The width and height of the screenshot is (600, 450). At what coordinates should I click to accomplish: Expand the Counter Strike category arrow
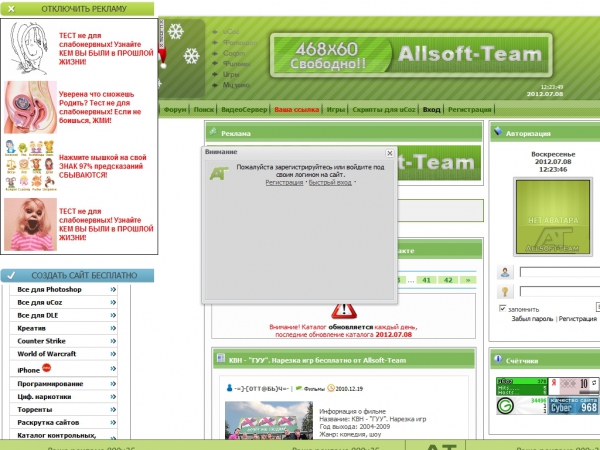coord(113,341)
